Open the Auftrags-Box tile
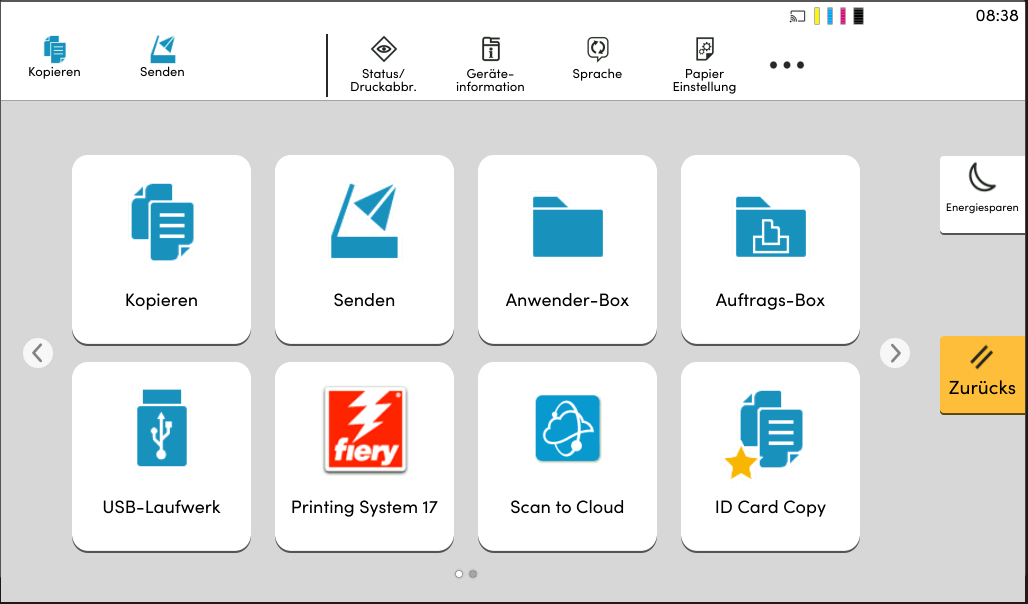This screenshot has height=604, width=1028. [770, 249]
